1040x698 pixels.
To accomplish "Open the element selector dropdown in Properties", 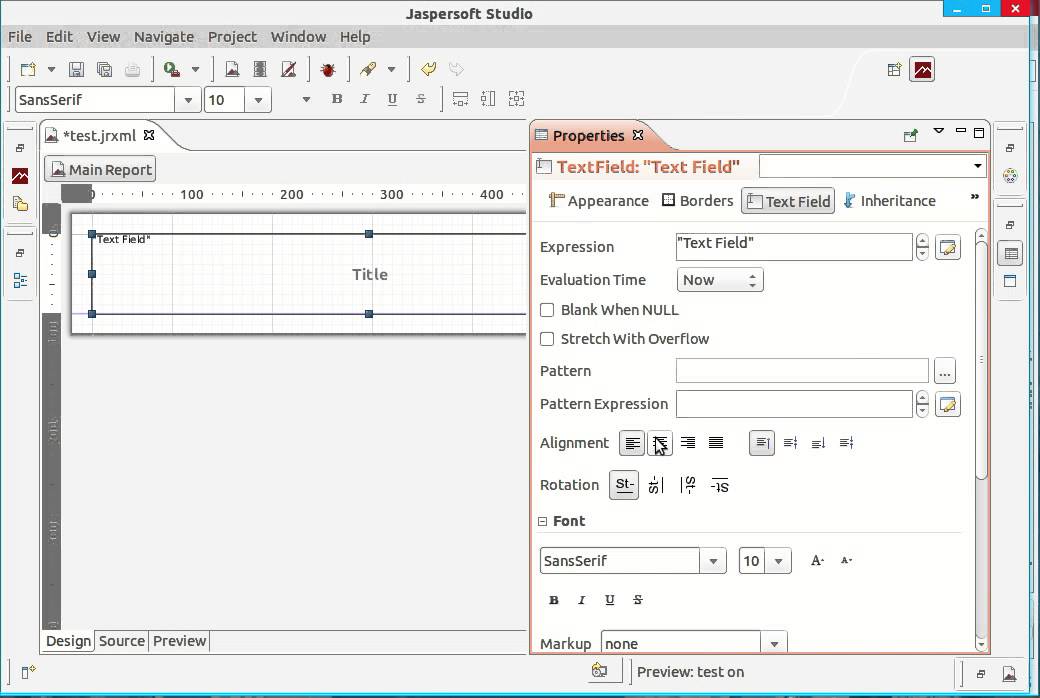I will (978, 166).
